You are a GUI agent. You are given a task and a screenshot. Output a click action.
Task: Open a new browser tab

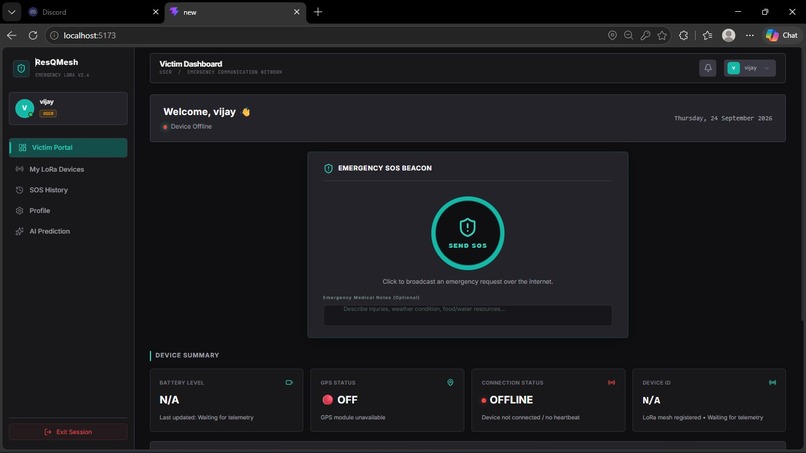pyautogui.click(x=318, y=12)
